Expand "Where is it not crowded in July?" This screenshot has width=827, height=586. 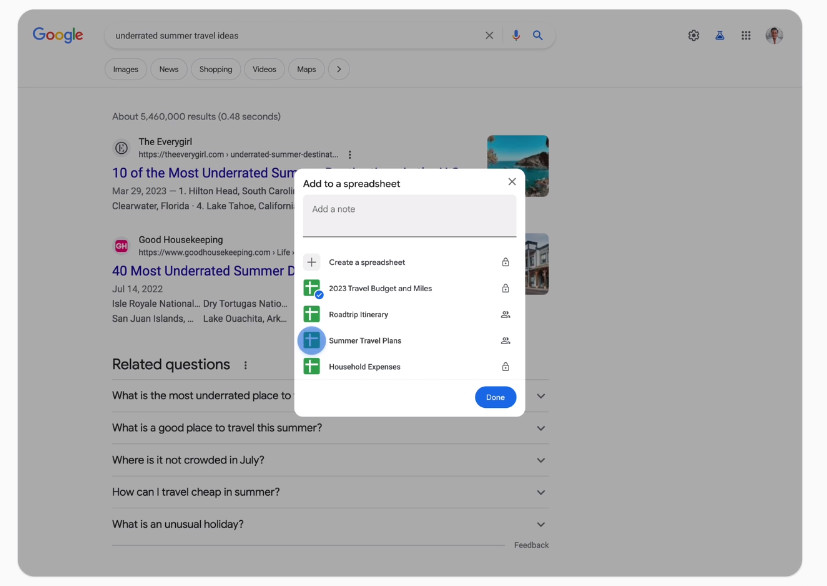coord(330,460)
